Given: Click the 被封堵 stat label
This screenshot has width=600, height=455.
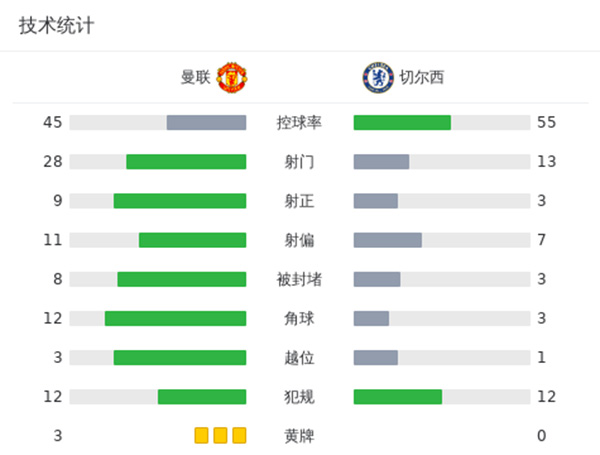Looking at the screenshot, I should click(299, 279).
